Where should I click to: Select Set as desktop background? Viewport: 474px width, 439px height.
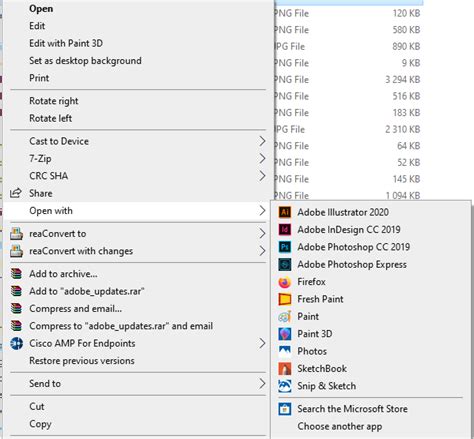click(85, 61)
